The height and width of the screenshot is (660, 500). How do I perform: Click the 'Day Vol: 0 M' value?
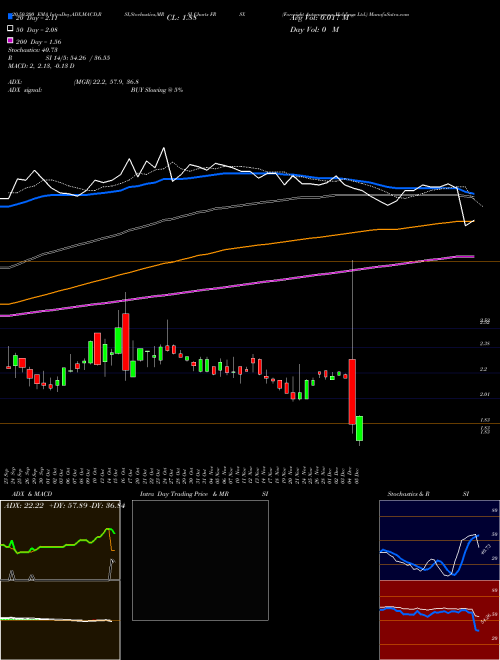tap(314, 30)
